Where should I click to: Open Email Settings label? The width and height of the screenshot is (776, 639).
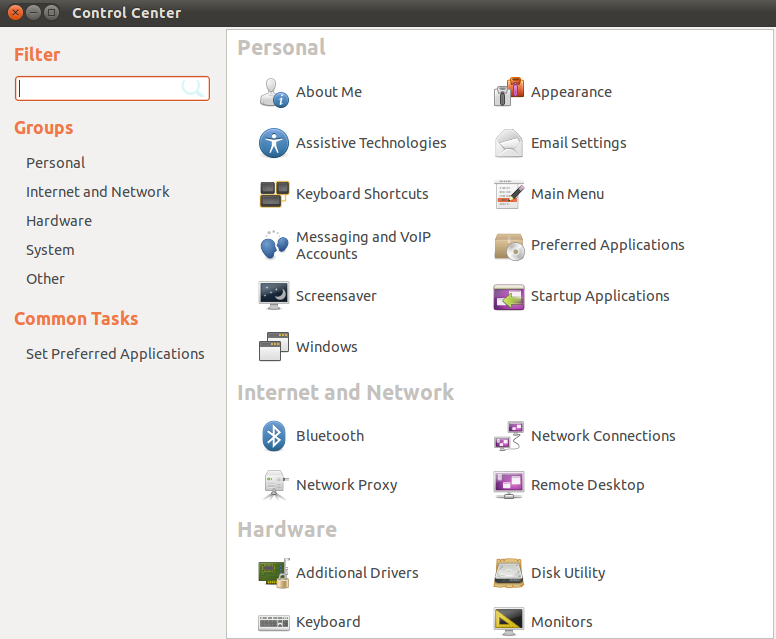[579, 143]
